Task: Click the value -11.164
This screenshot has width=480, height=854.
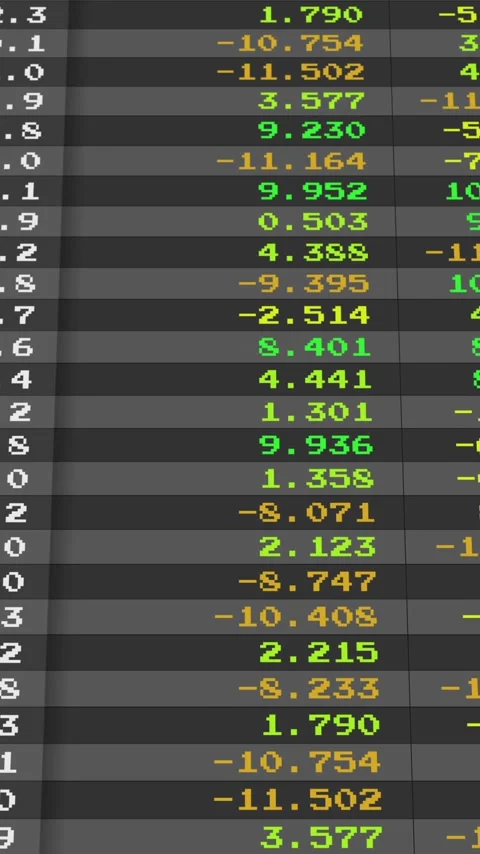Action: [x=291, y=161]
